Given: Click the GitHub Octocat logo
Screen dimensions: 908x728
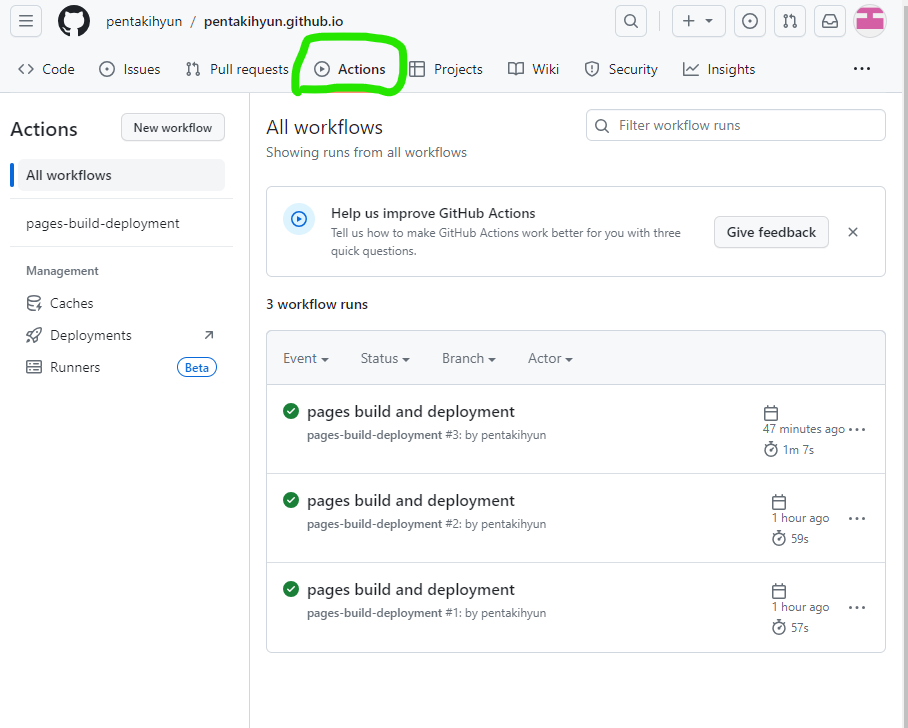Looking at the screenshot, I should [x=74, y=21].
